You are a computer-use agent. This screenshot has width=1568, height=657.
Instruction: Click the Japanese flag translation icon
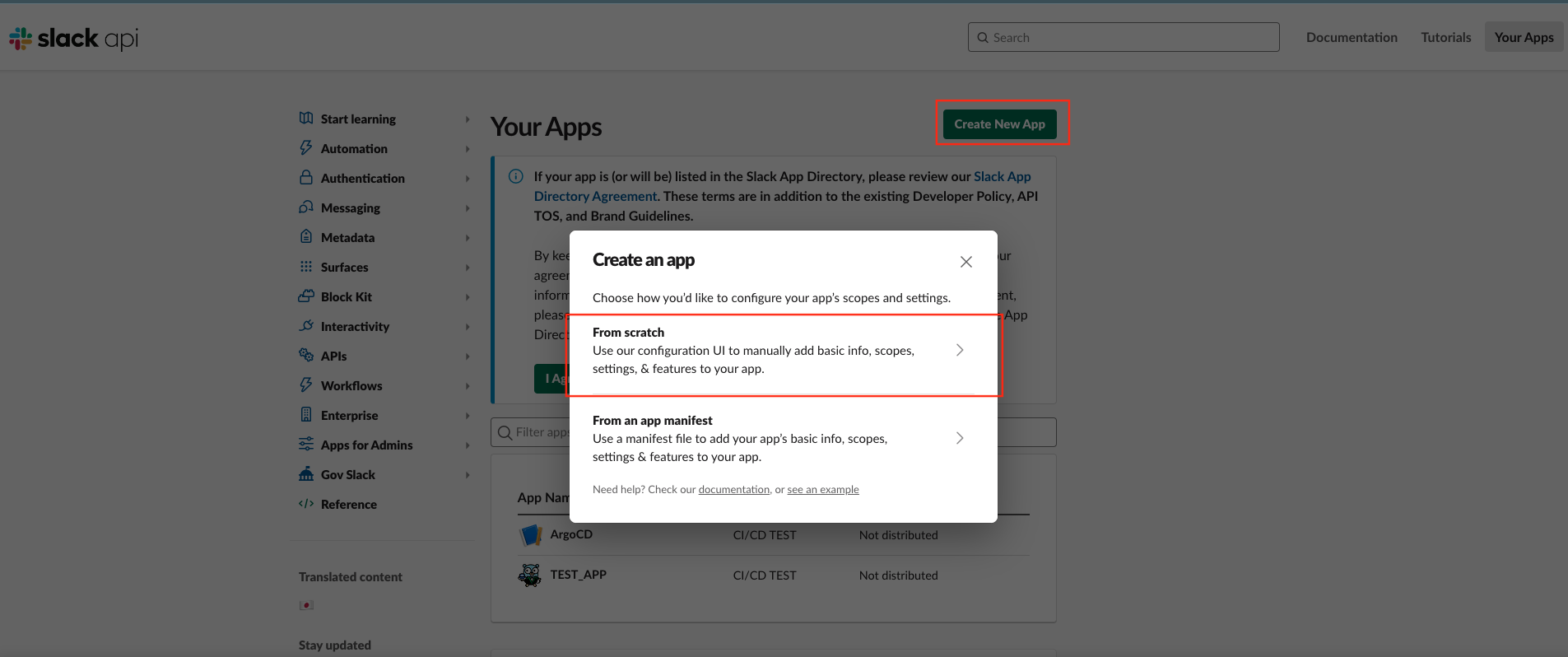pyautogui.click(x=306, y=605)
